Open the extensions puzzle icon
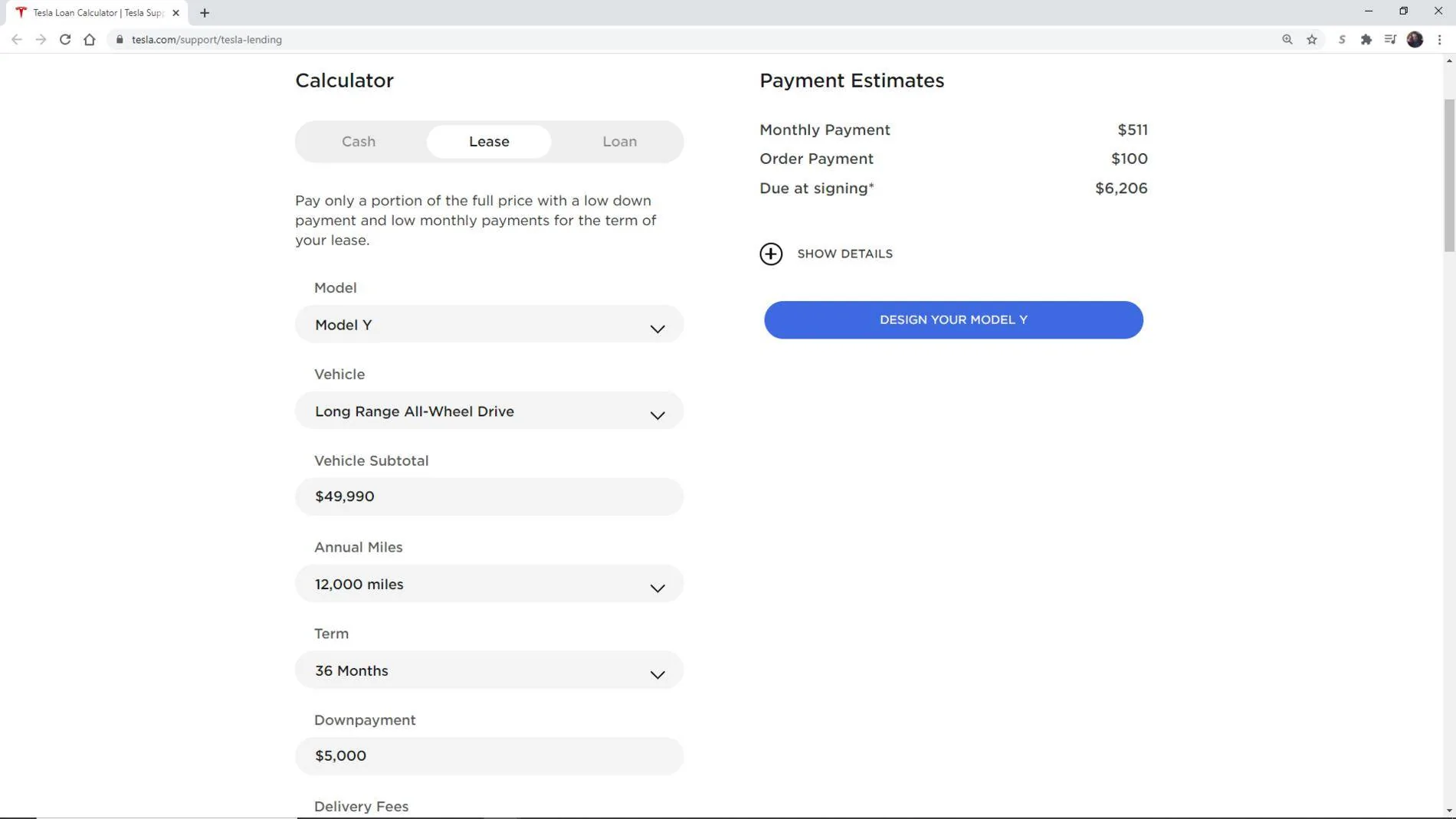 [1366, 40]
